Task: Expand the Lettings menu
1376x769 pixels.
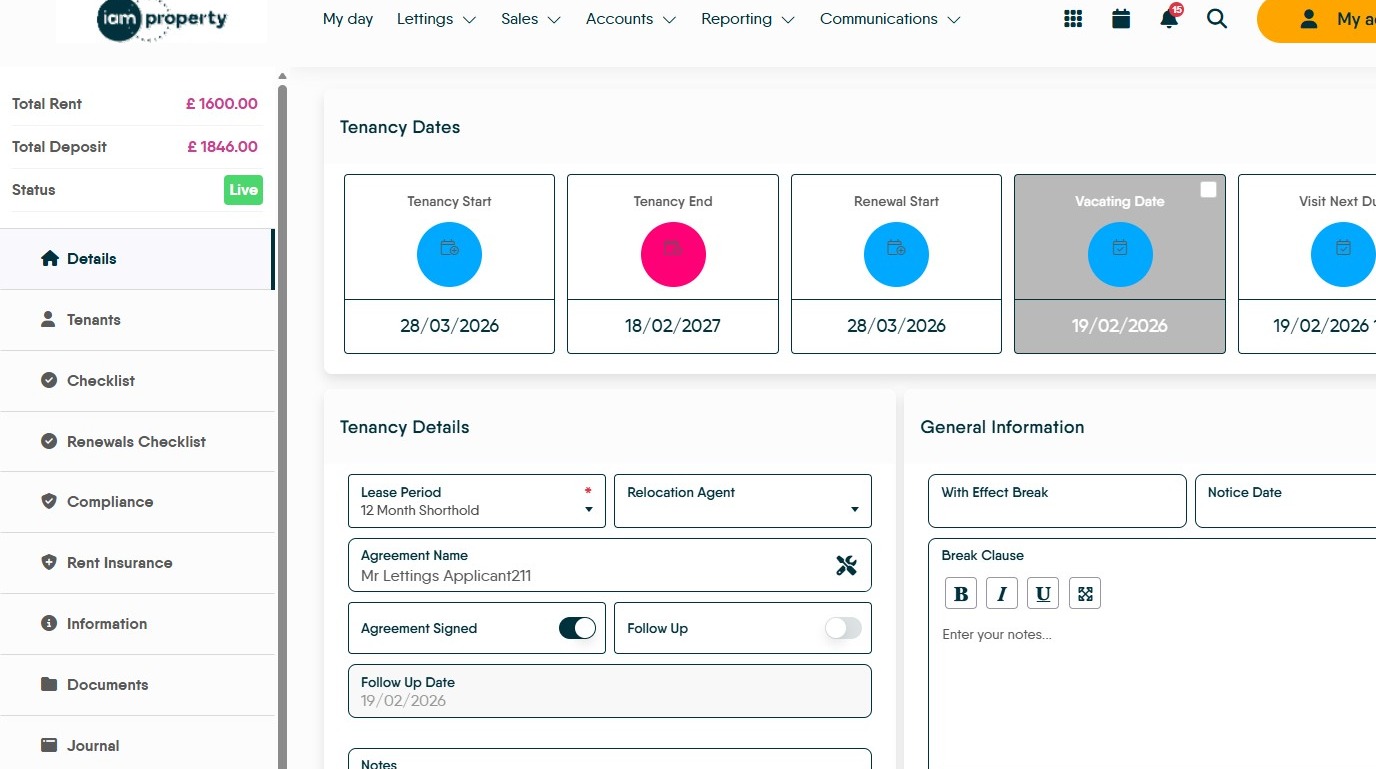Action: pyautogui.click(x=436, y=19)
